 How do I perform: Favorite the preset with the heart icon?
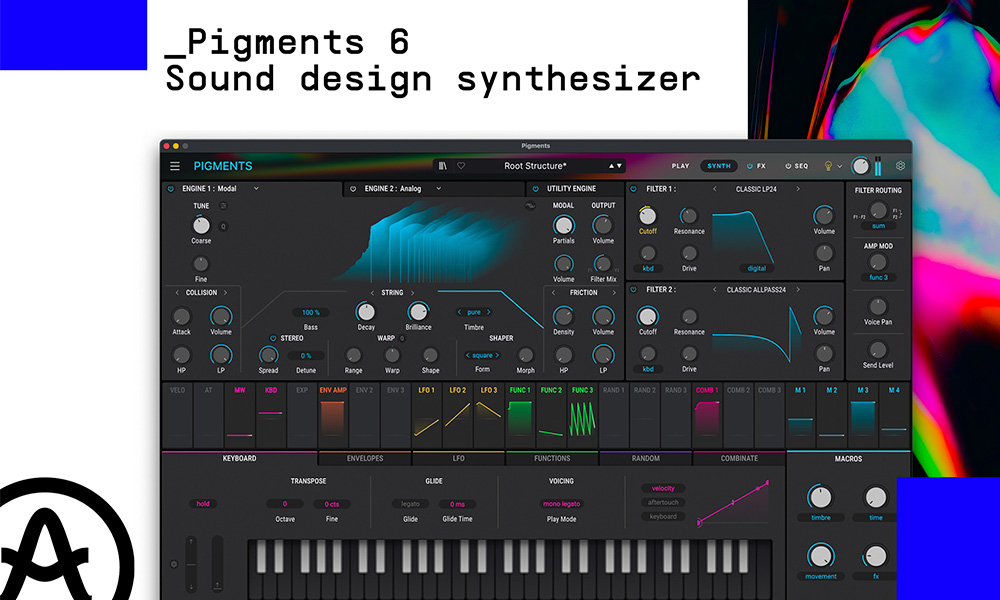pyautogui.click(x=461, y=166)
